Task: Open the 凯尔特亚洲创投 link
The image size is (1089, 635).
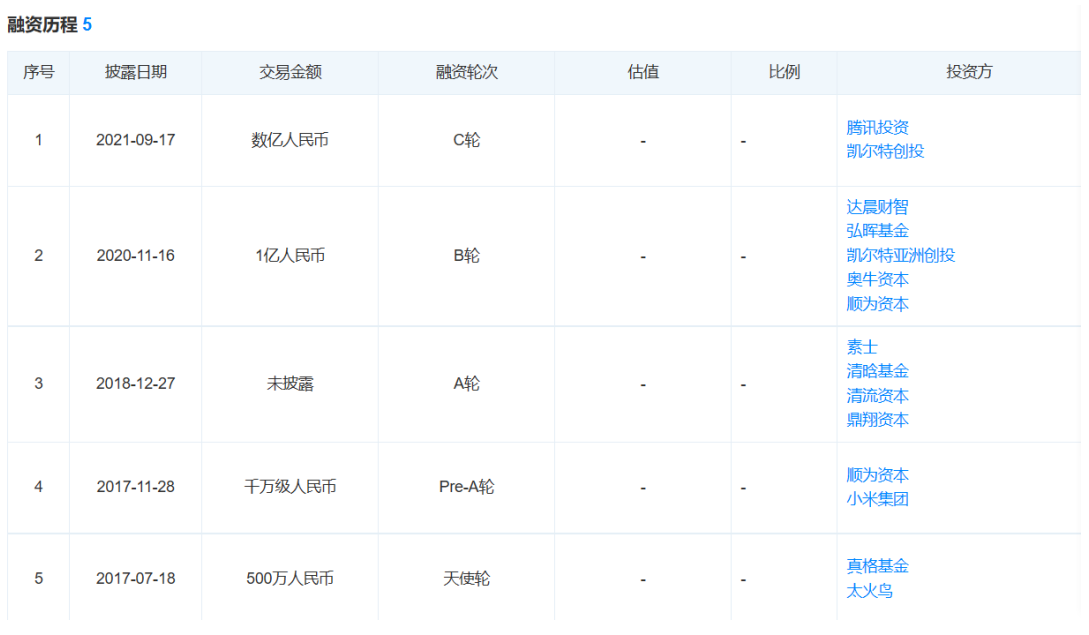Action: pyautogui.click(x=900, y=255)
